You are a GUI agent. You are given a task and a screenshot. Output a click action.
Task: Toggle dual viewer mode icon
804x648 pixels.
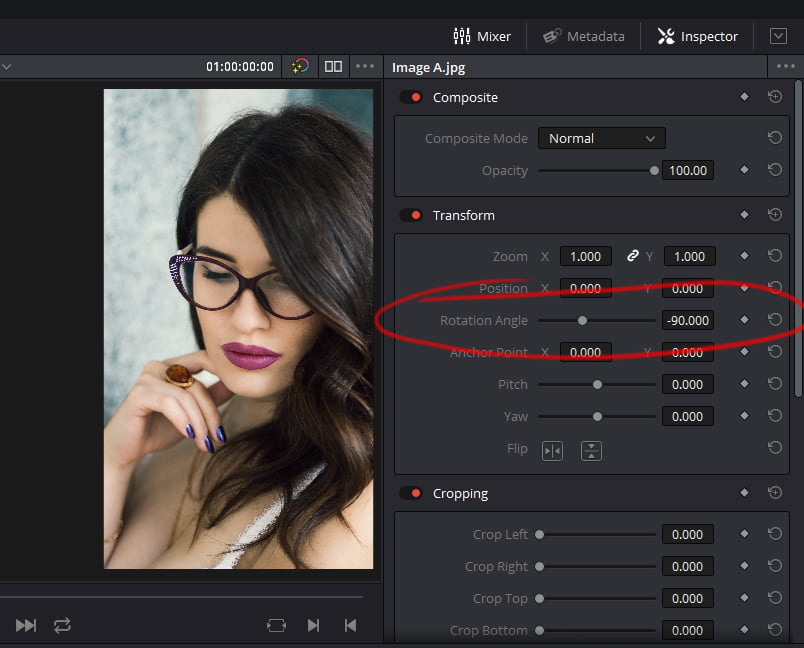click(x=333, y=66)
